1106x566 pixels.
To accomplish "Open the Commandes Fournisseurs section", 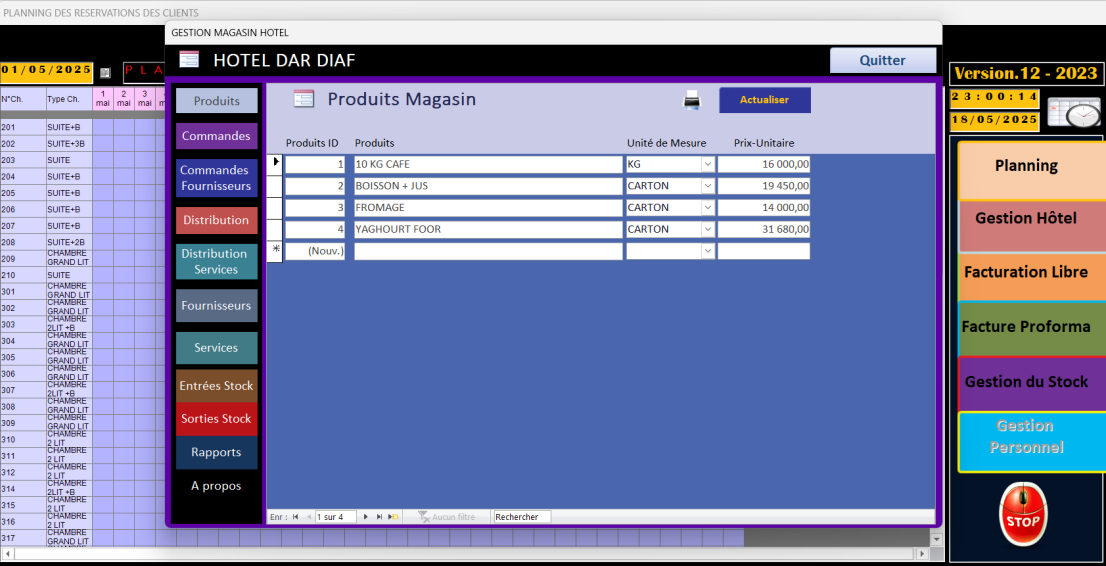I will (x=216, y=178).
